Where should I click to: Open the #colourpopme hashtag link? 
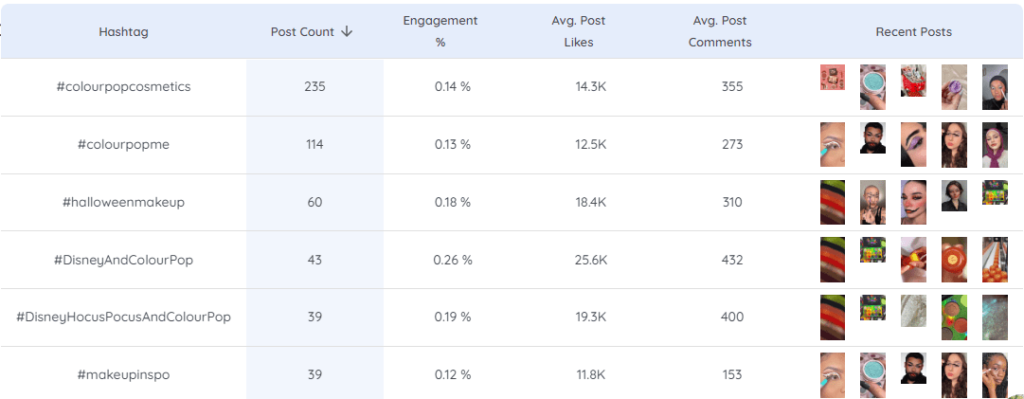point(123,144)
